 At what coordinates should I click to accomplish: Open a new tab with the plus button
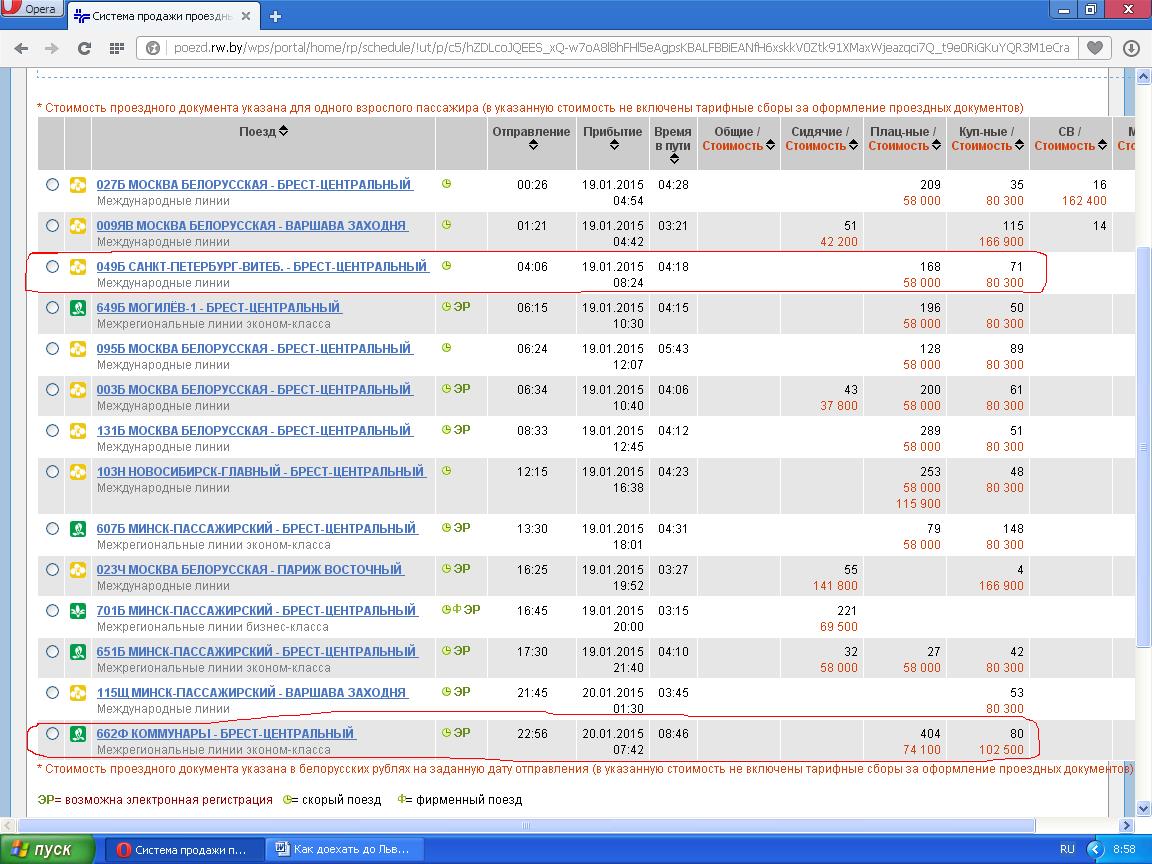[276, 16]
